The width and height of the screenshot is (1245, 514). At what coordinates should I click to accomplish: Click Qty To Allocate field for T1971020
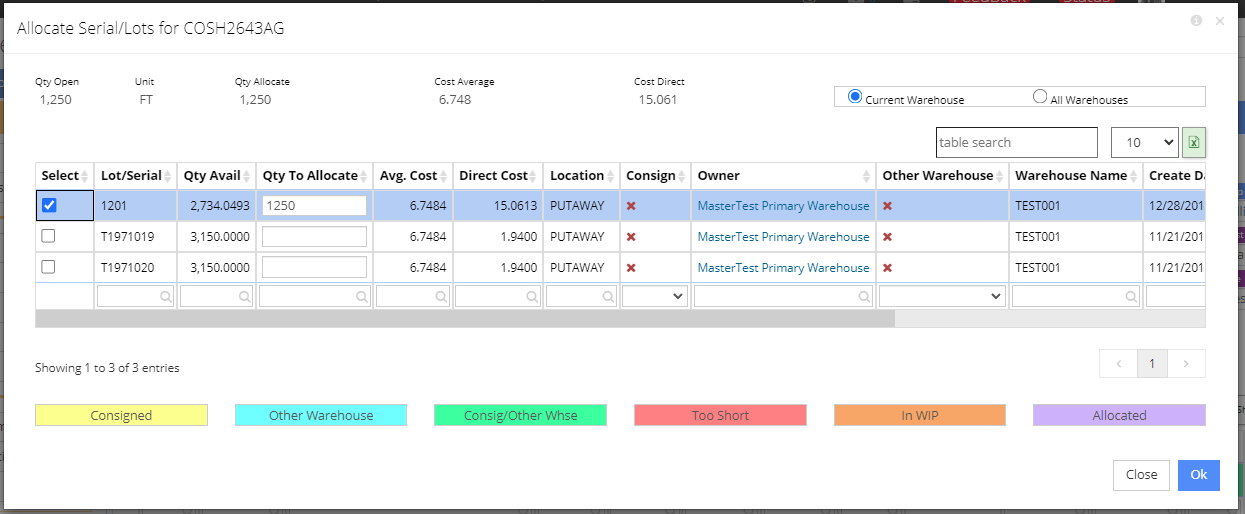pos(315,268)
